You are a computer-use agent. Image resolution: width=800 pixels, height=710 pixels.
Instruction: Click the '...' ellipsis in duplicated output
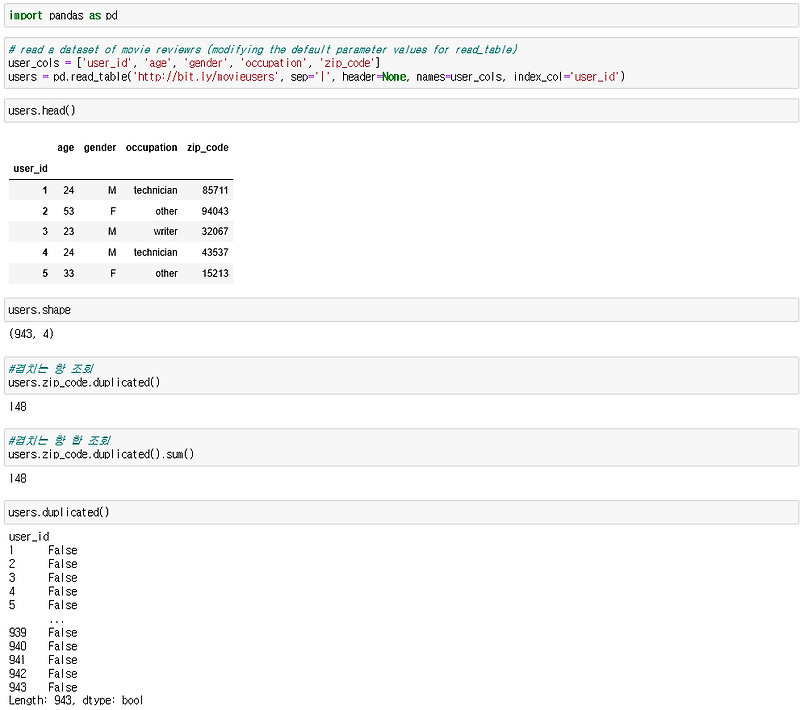(x=57, y=620)
